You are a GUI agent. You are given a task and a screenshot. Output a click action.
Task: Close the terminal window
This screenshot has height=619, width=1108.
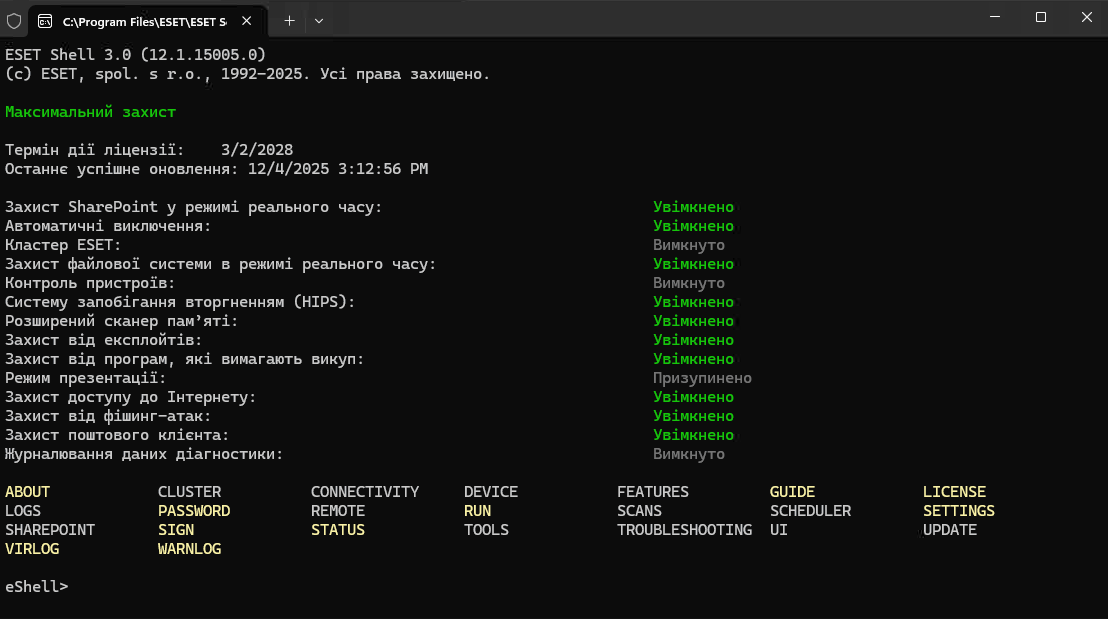(1086, 17)
